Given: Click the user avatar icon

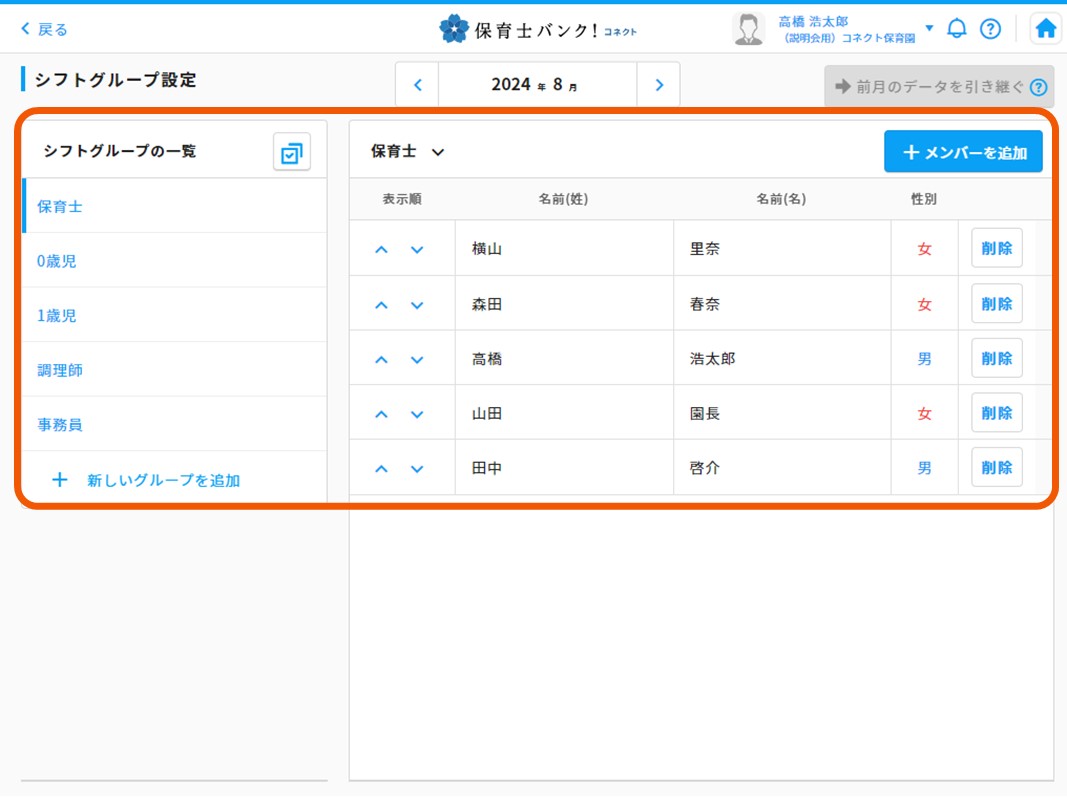Looking at the screenshot, I should pos(747,29).
